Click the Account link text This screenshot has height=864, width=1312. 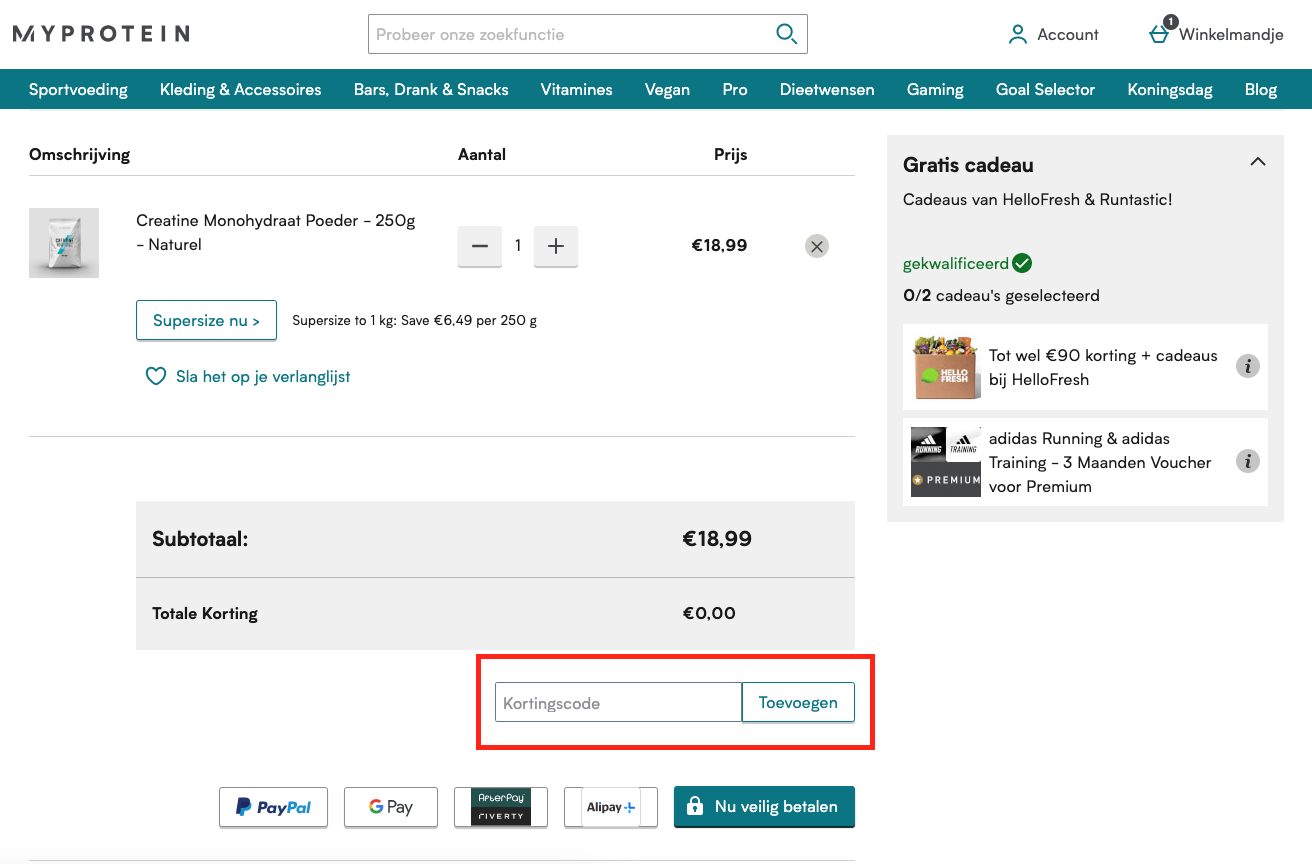pyautogui.click(x=1068, y=34)
